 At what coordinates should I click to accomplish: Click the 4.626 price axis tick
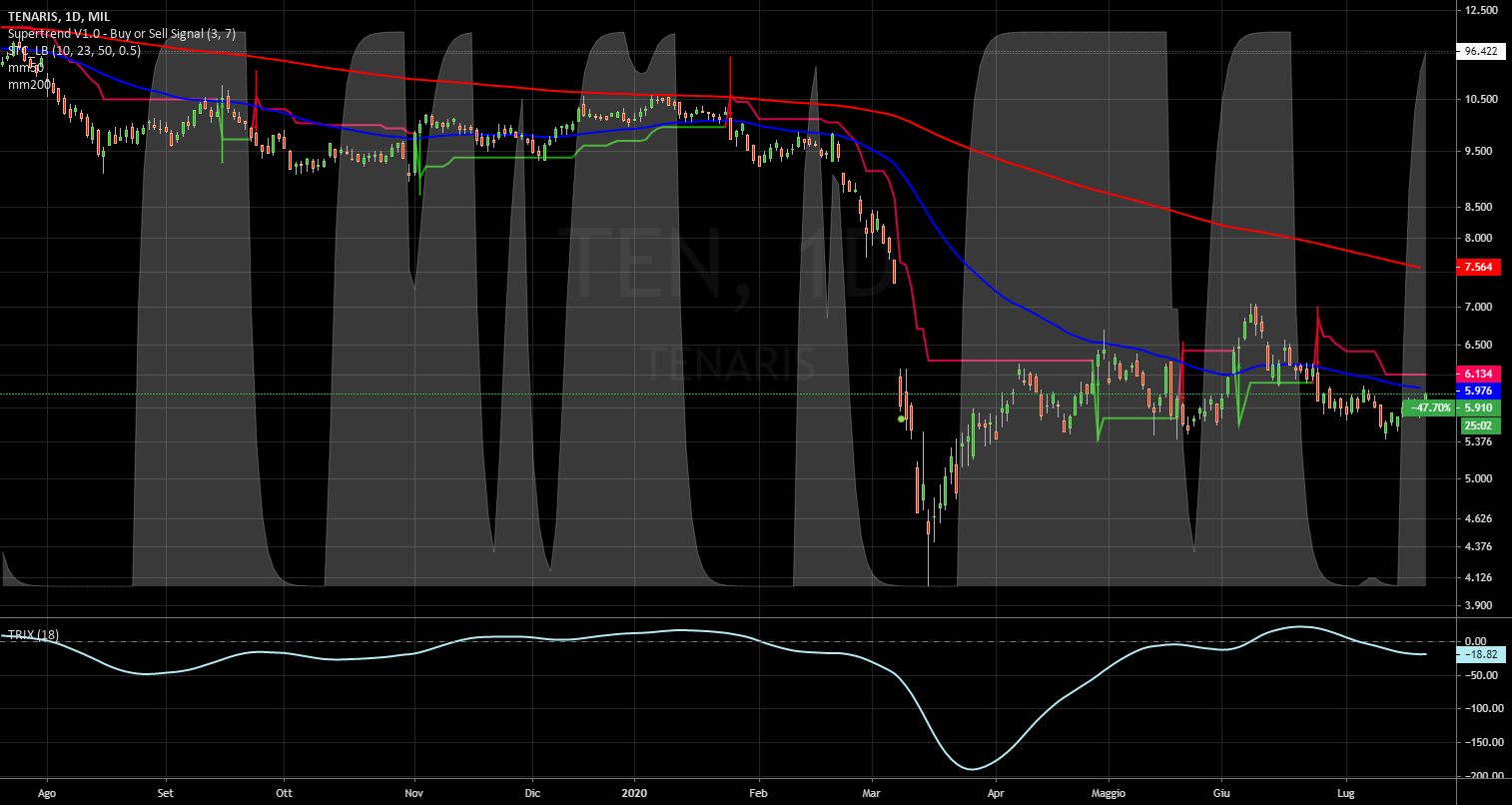pyautogui.click(x=1478, y=518)
